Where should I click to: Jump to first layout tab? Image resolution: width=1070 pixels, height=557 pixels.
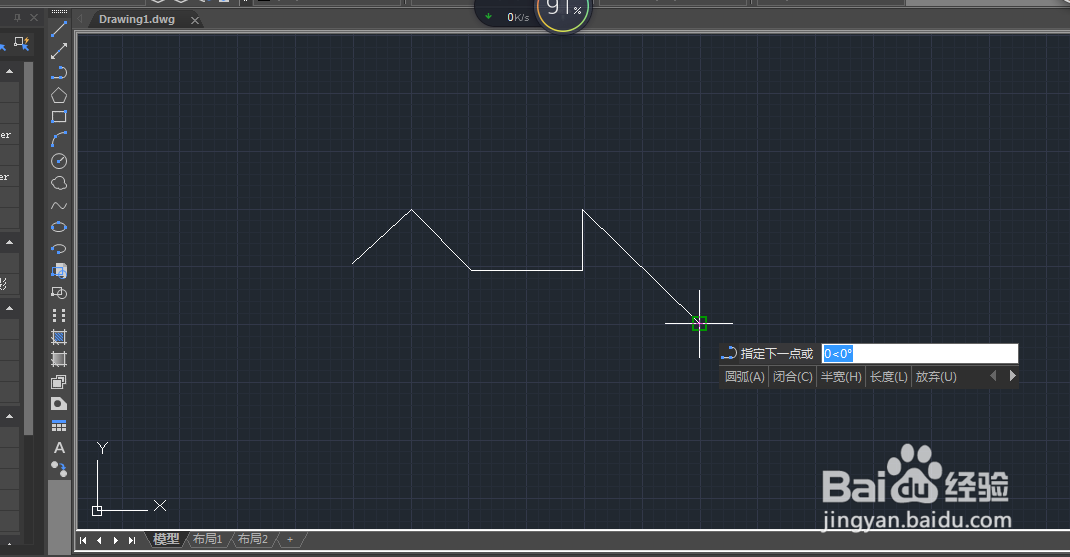pos(83,540)
